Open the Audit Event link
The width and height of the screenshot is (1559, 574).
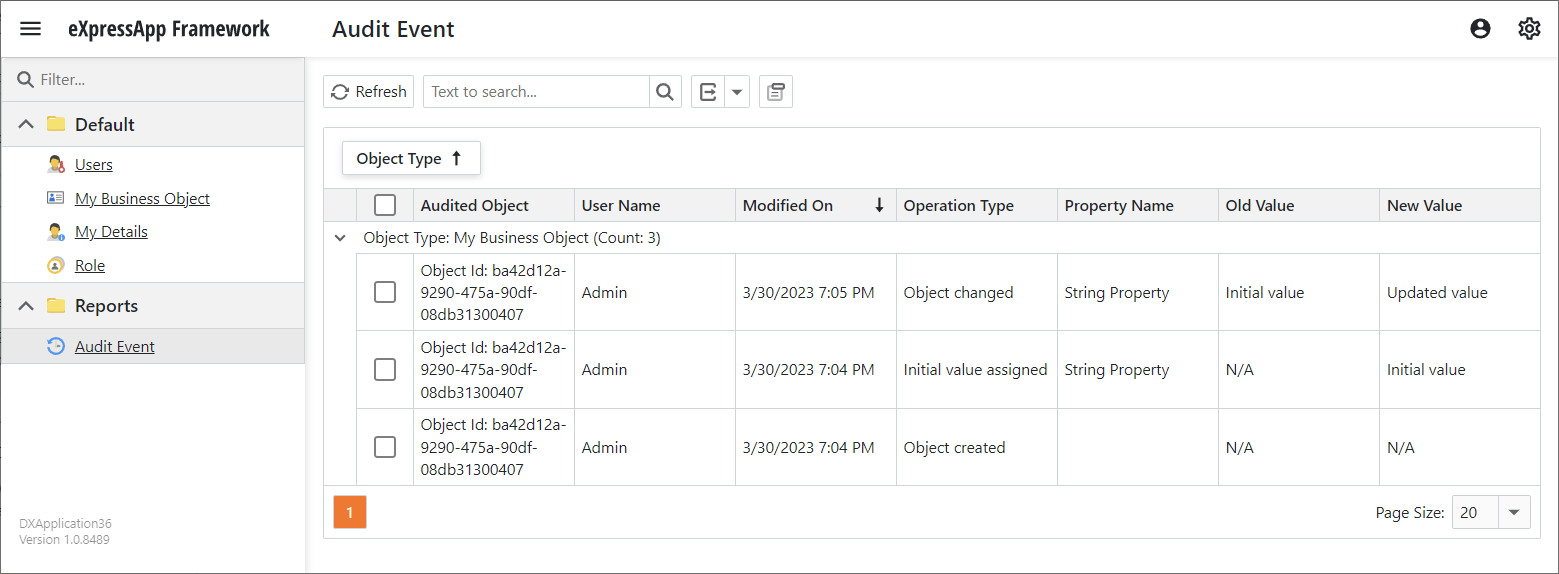[115, 347]
